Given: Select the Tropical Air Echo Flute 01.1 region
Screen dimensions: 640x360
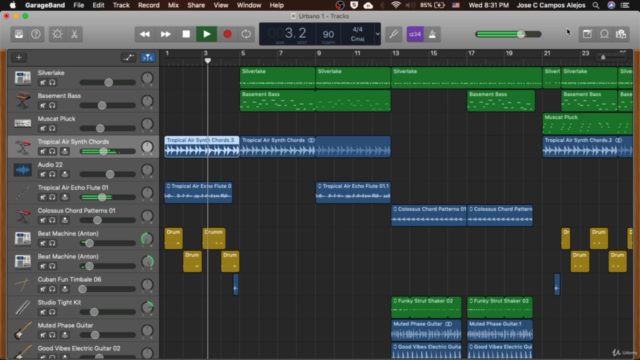Looking at the screenshot, I should tap(353, 193).
